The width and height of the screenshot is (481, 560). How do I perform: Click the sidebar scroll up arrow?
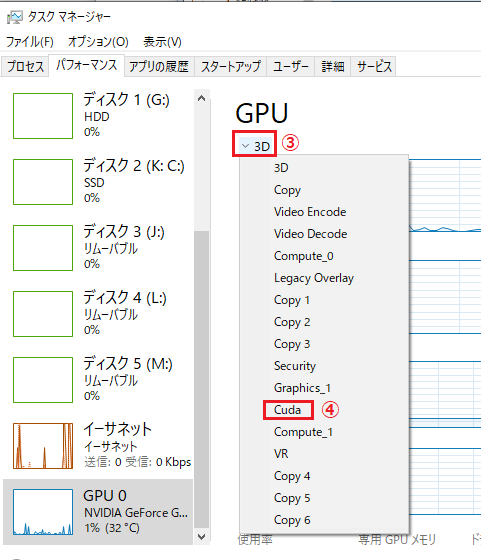point(201,98)
